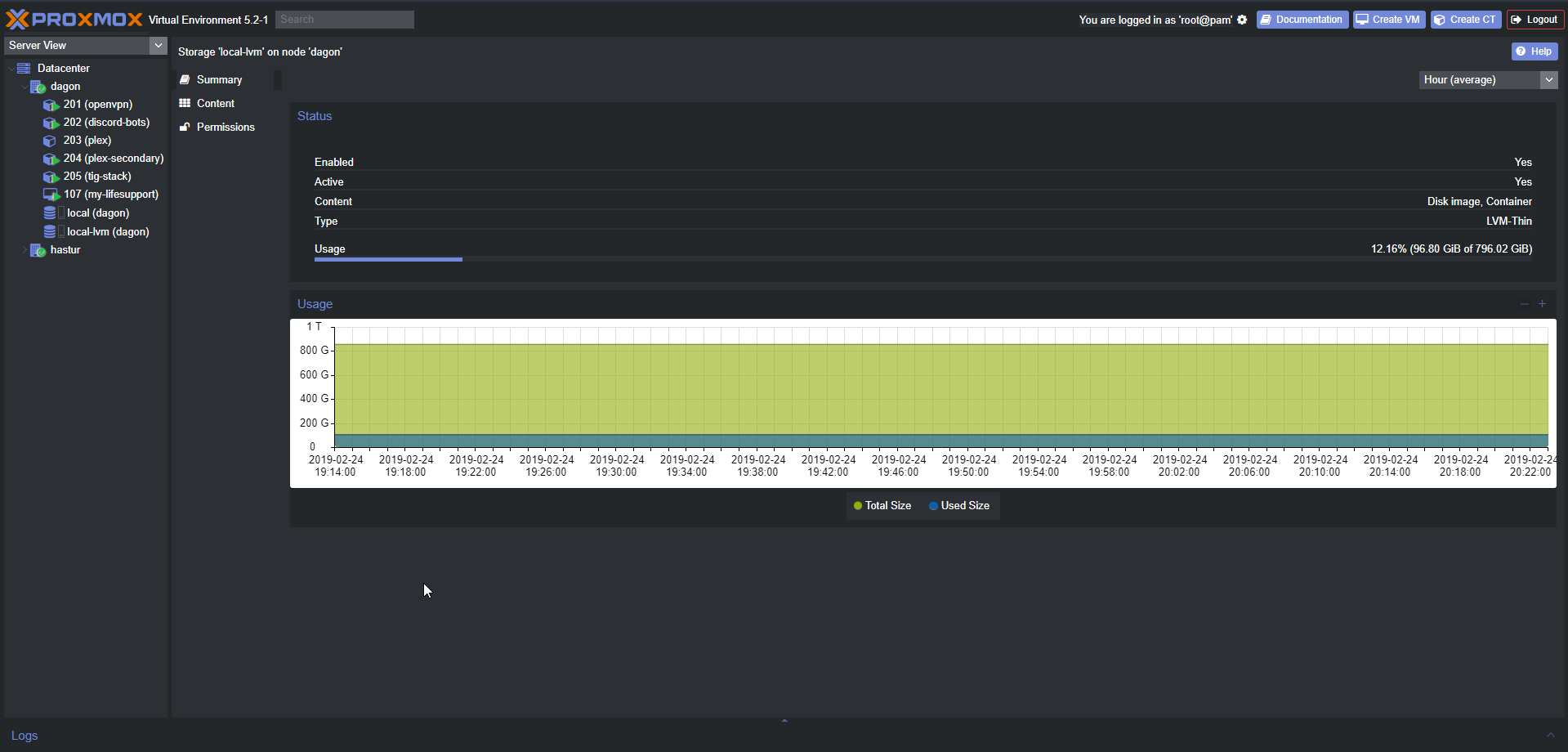Click the Proxmox logo icon
1568x752 pixels.
click(17, 20)
